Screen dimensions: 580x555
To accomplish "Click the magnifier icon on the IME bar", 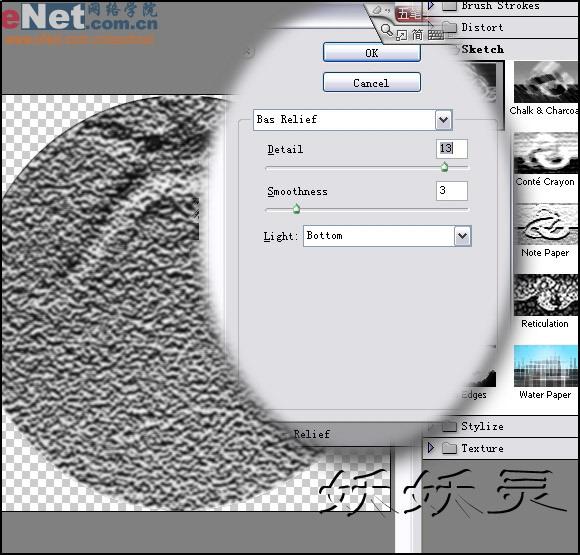I will click(x=387, y=30).
